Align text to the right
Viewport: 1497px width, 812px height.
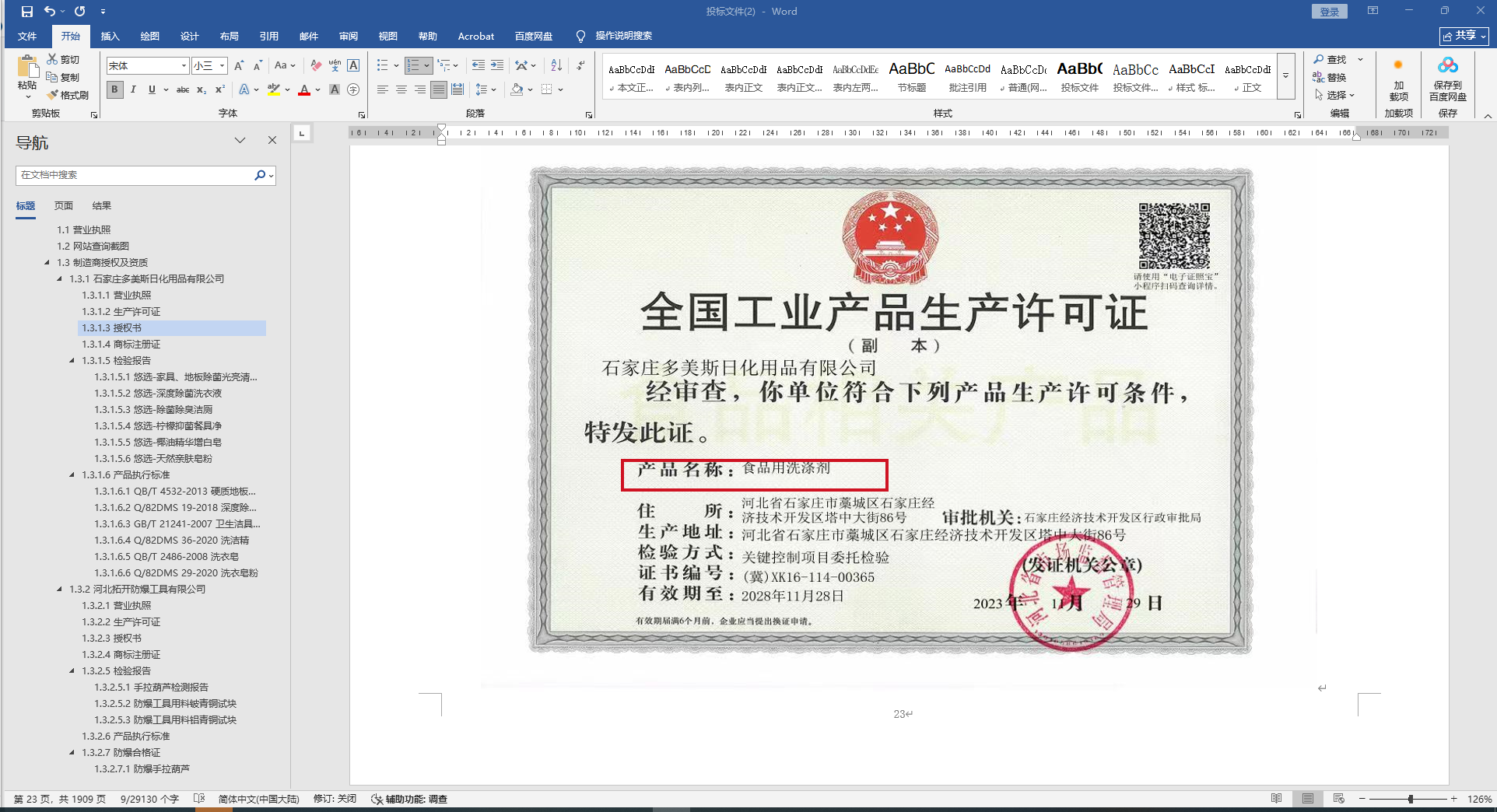420,89
